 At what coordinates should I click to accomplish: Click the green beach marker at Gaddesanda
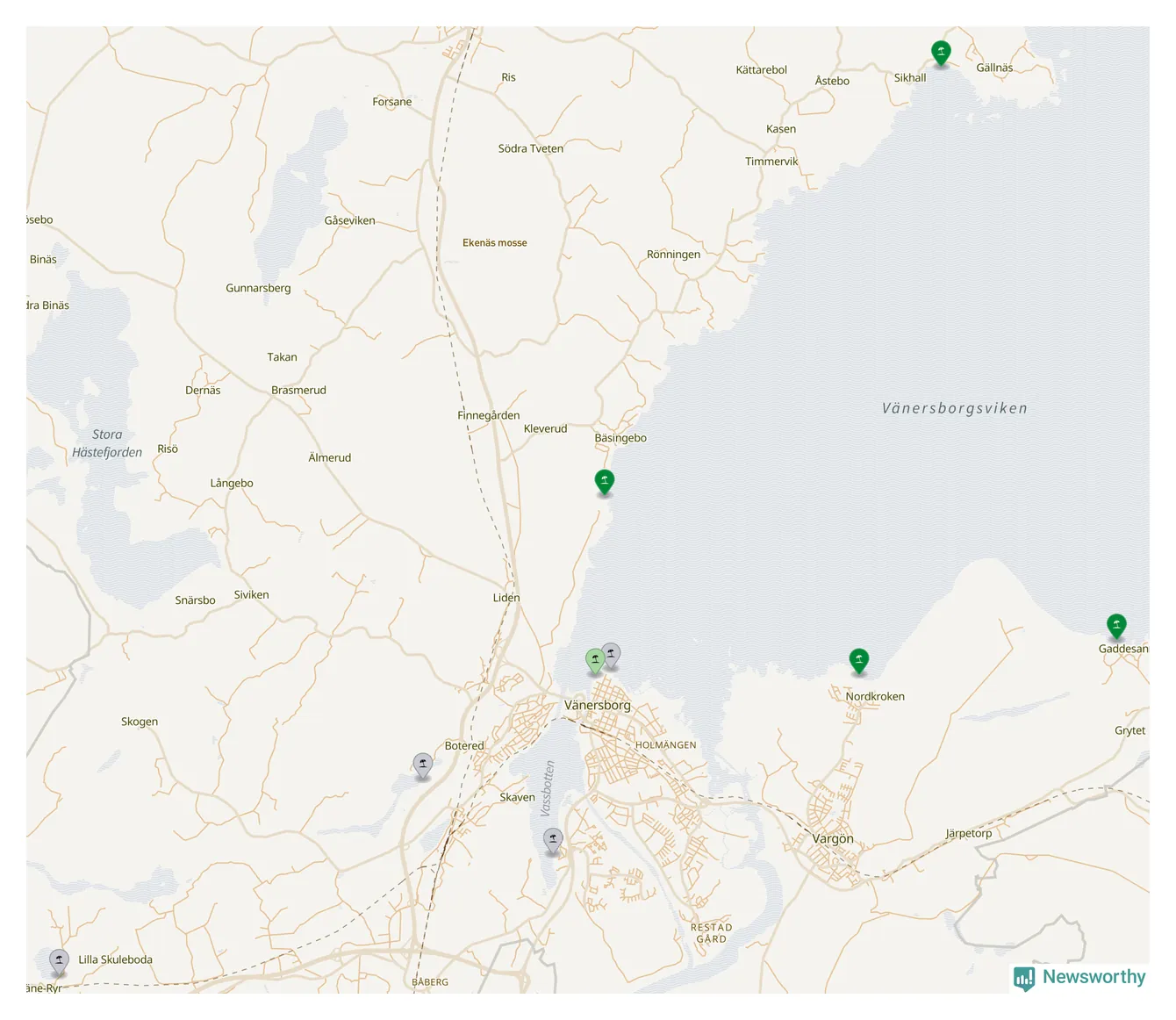pyautogui.click(x=1116, y=626)
